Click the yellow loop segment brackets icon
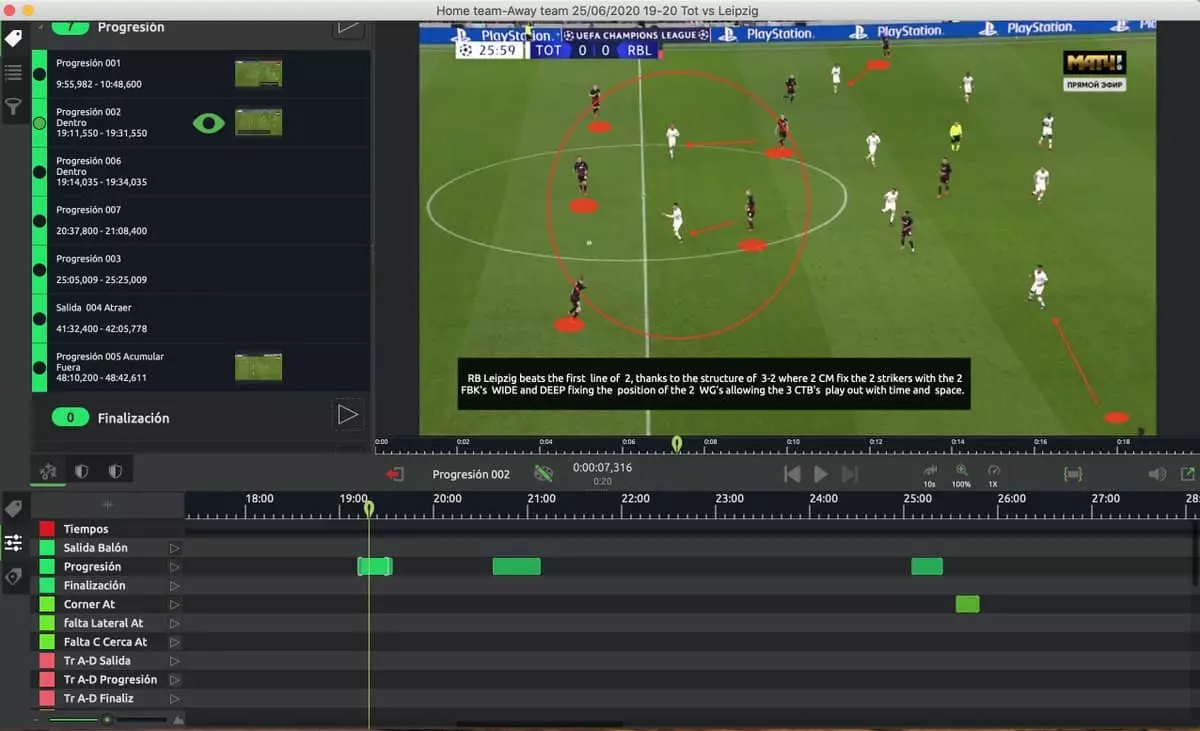Viewport: 1200px width, 731px height. 1073,474
